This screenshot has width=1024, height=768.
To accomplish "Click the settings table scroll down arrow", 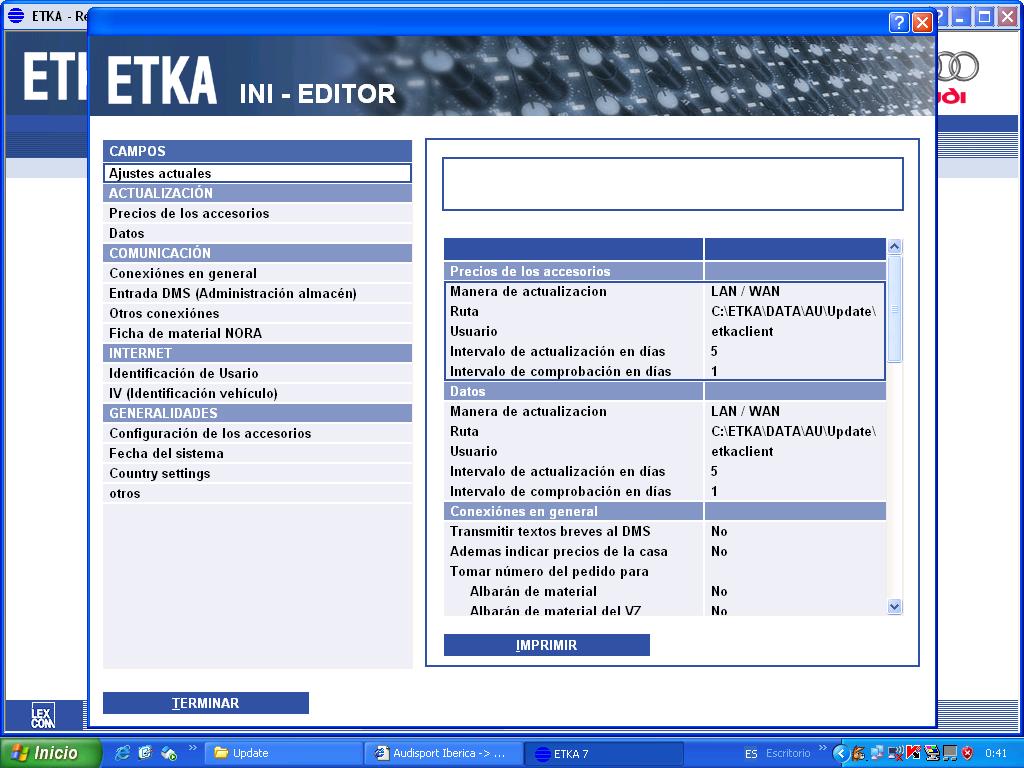I will coord(895,607).
